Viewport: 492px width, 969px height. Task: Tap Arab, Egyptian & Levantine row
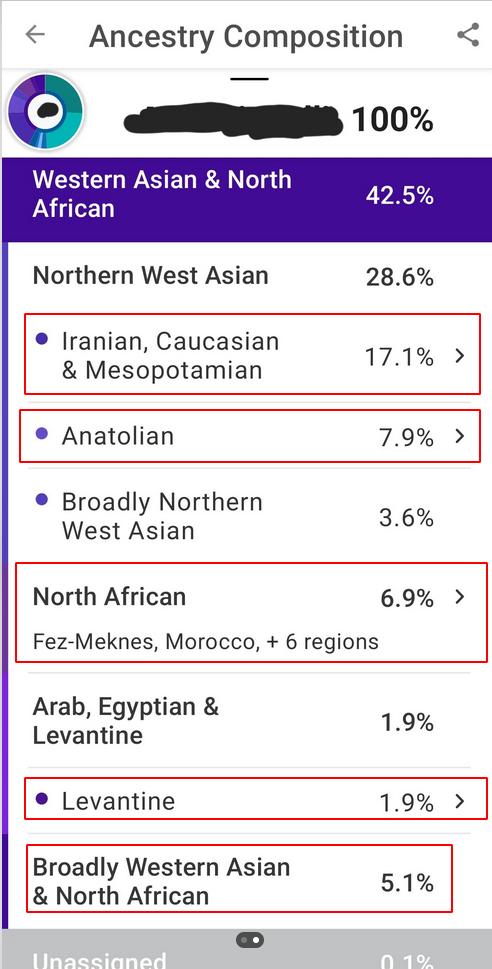tap(247, 721)
